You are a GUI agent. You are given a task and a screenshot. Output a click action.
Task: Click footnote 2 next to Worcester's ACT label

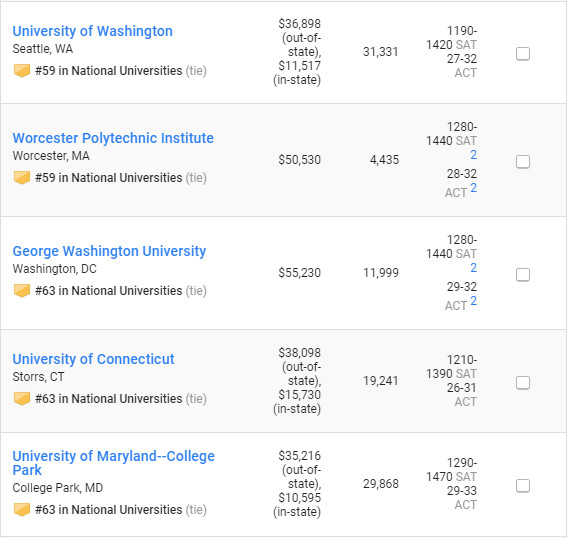473,188
